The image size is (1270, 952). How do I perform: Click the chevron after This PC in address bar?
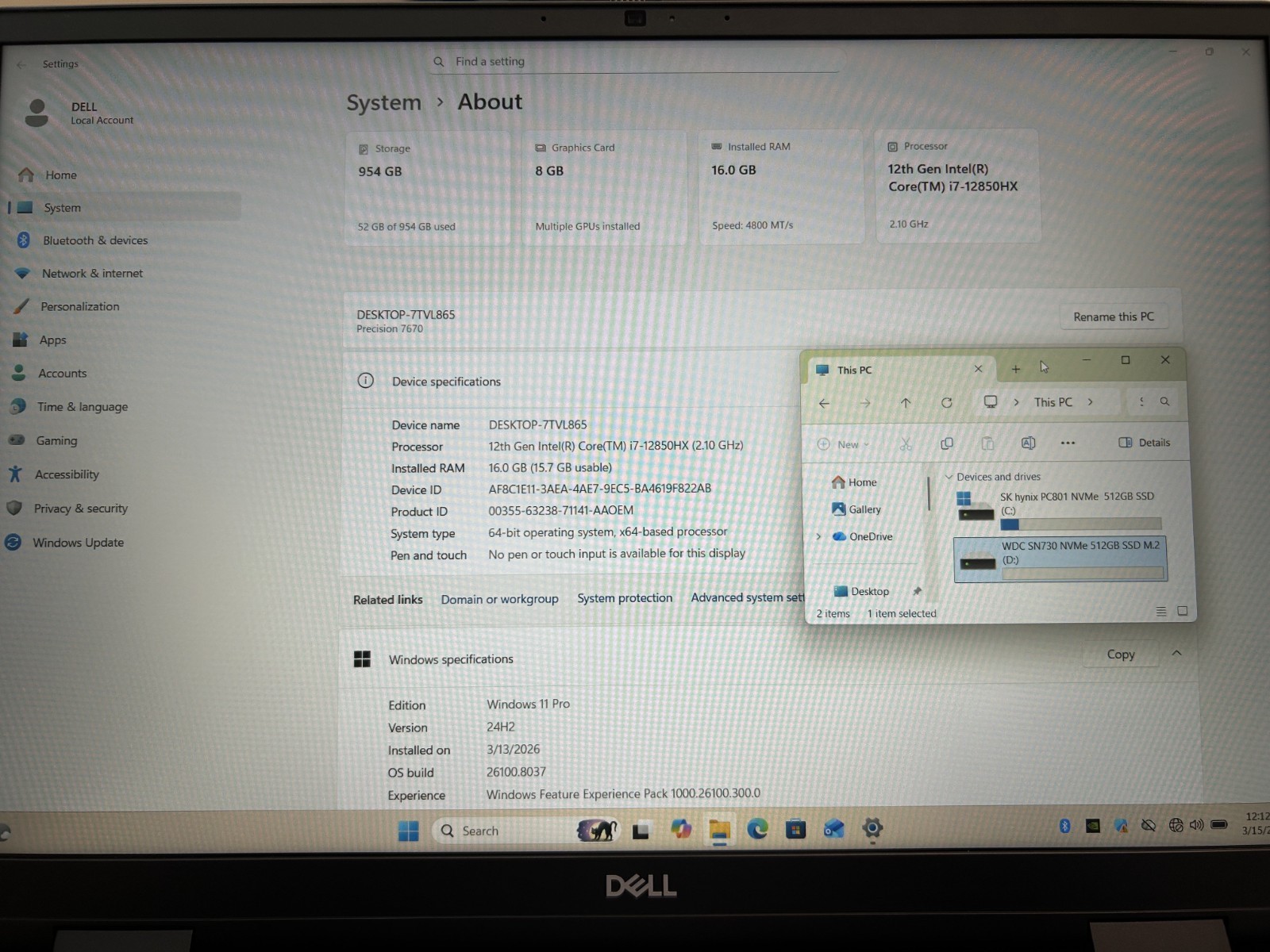click(x=1090, y=402)
